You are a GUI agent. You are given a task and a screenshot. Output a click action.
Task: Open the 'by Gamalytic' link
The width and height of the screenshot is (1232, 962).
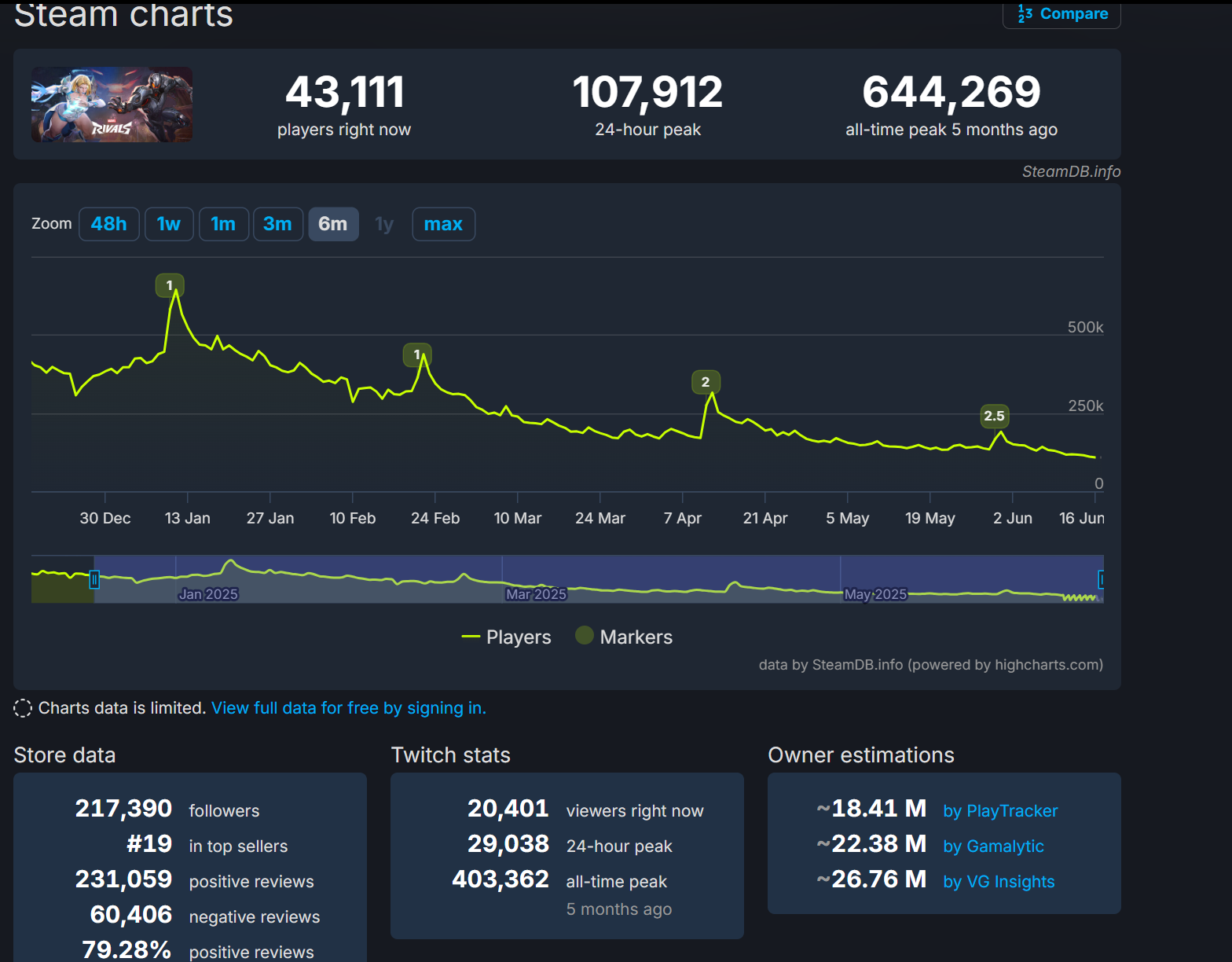click(x=993, y=846)
